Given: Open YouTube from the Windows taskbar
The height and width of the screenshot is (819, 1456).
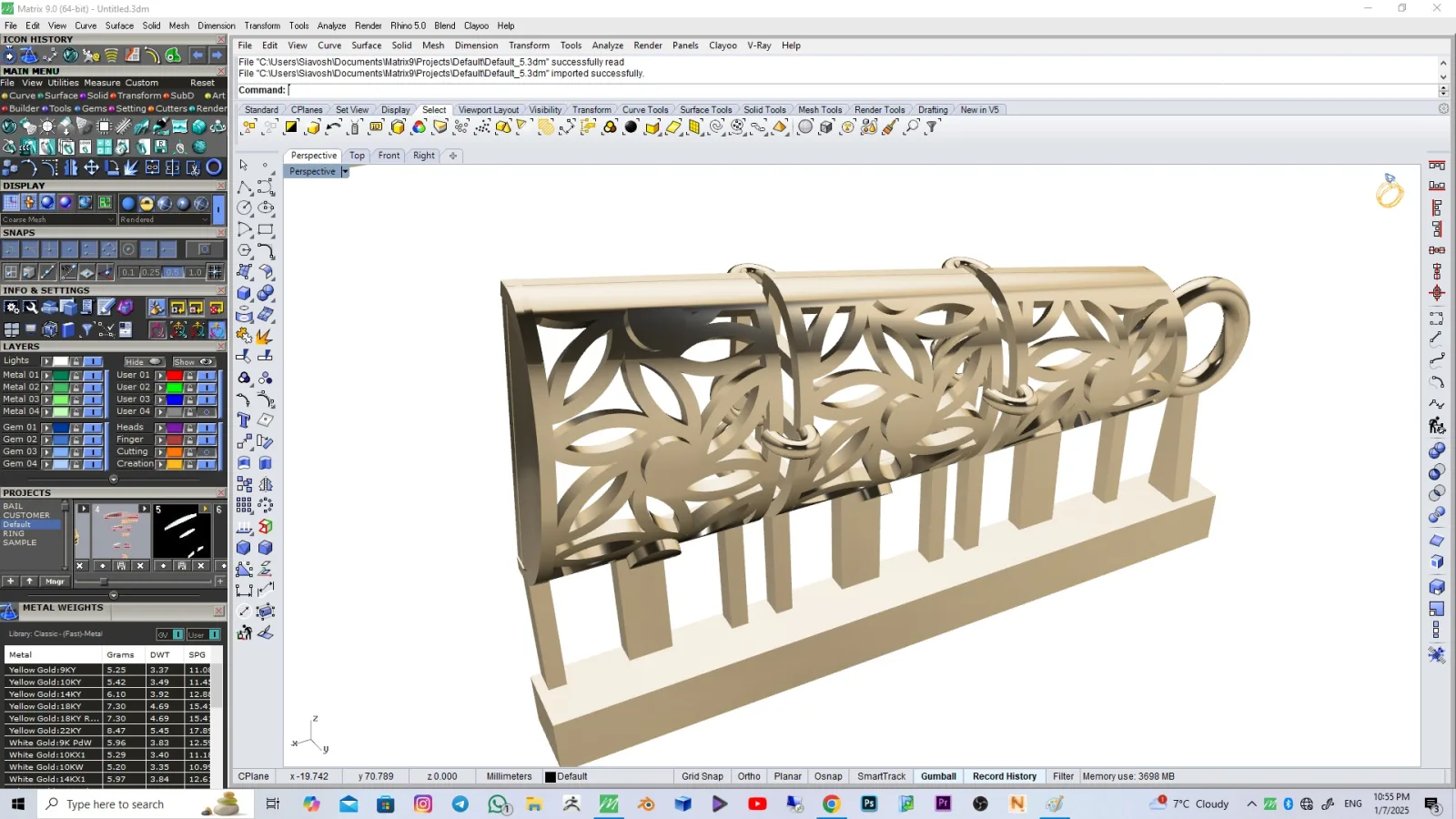Looking at the screenshot, I should [x=757, y=804].
